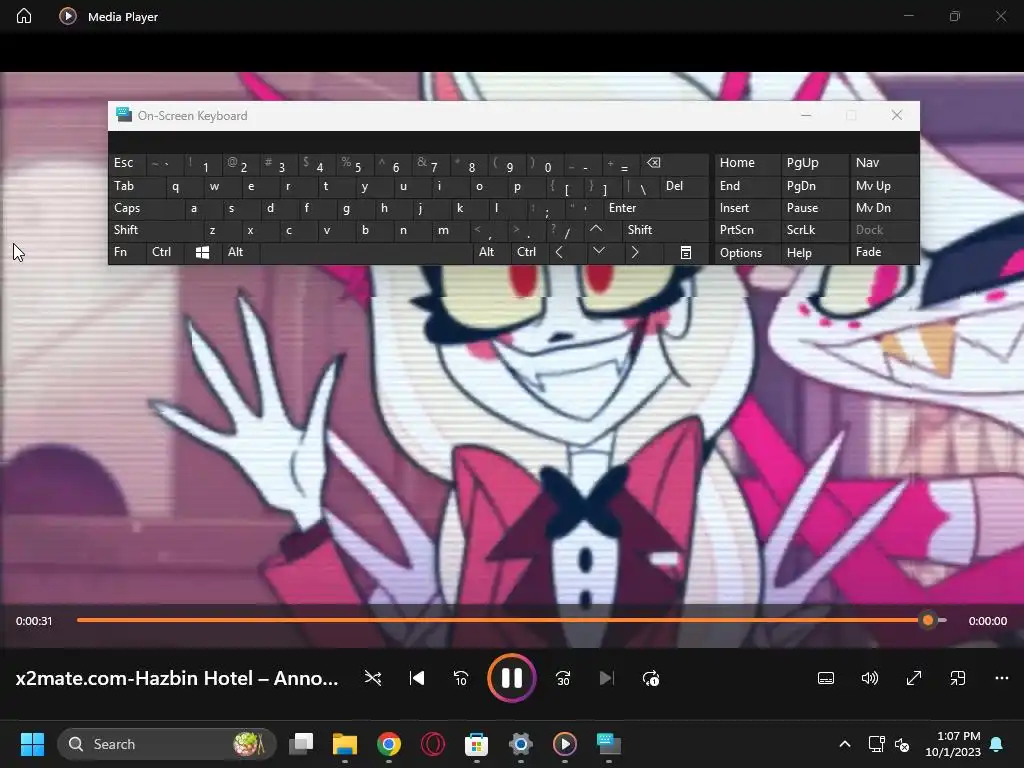This screenshot has height=768, width=1024.
Task: Open Microsoft Store from the taskbar
Action: tap(476, 744)
